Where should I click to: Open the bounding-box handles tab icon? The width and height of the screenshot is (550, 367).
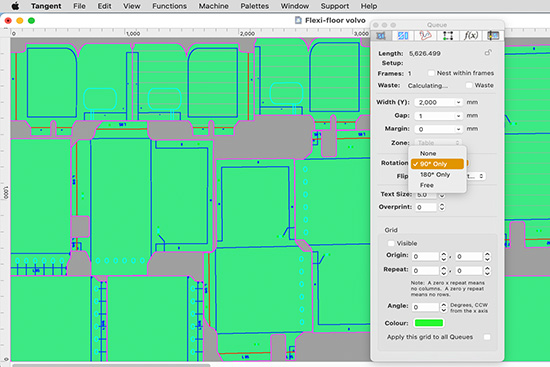point(448,35)
